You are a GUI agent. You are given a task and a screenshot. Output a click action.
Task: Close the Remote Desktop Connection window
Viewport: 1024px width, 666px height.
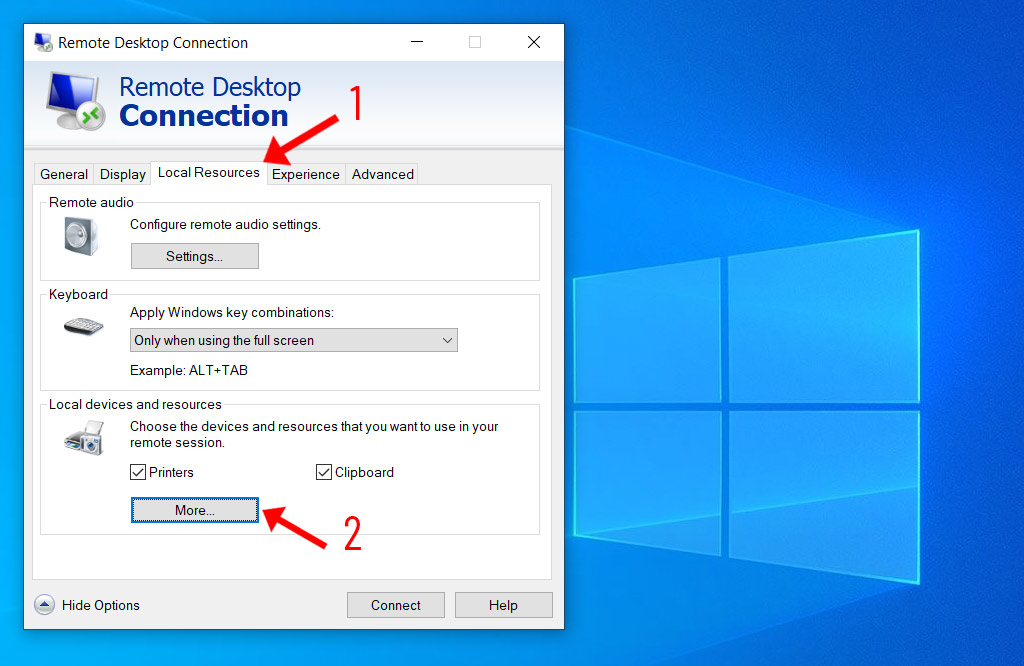tap(534, 42)
